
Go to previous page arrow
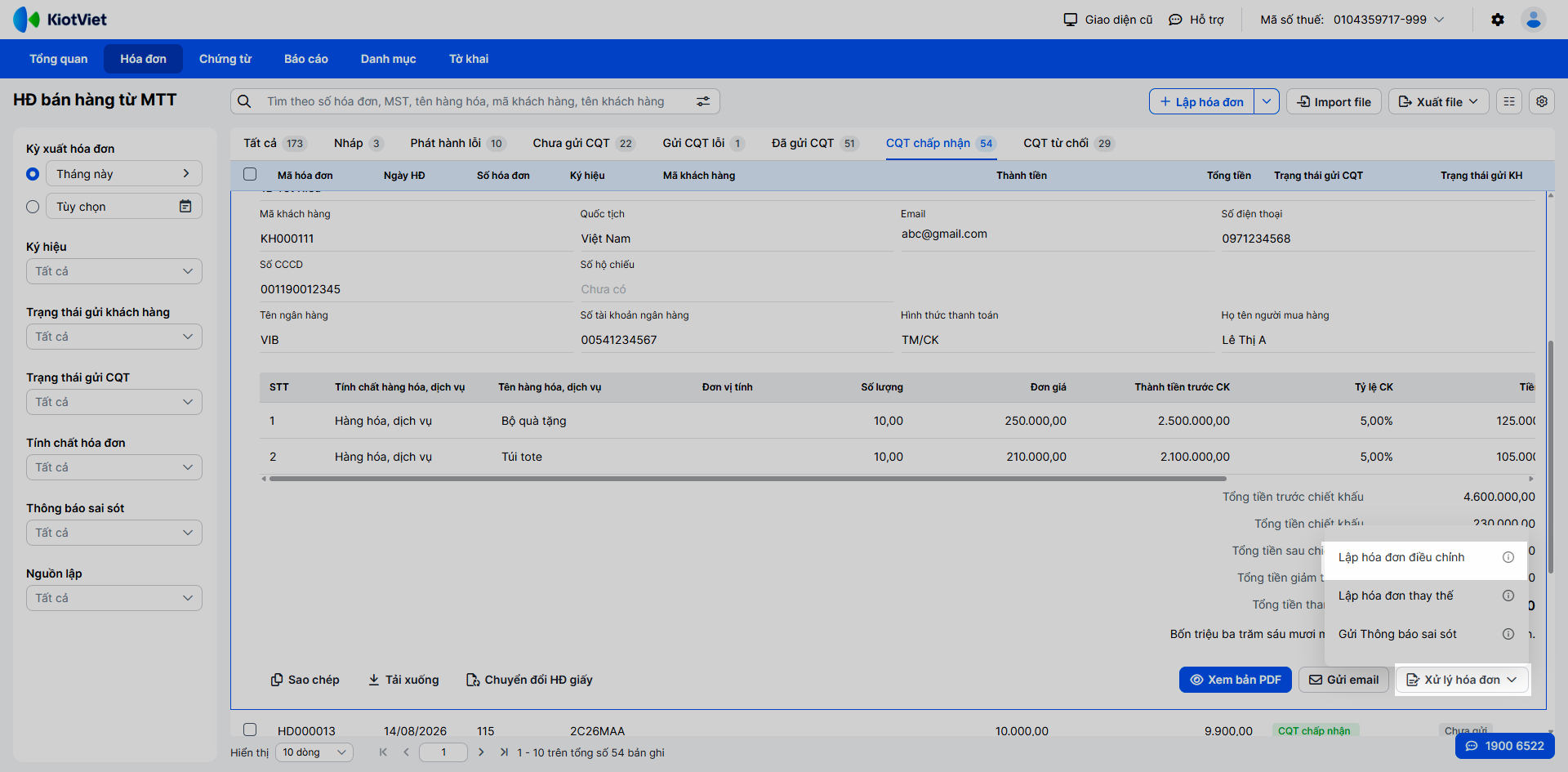point(406,752)
